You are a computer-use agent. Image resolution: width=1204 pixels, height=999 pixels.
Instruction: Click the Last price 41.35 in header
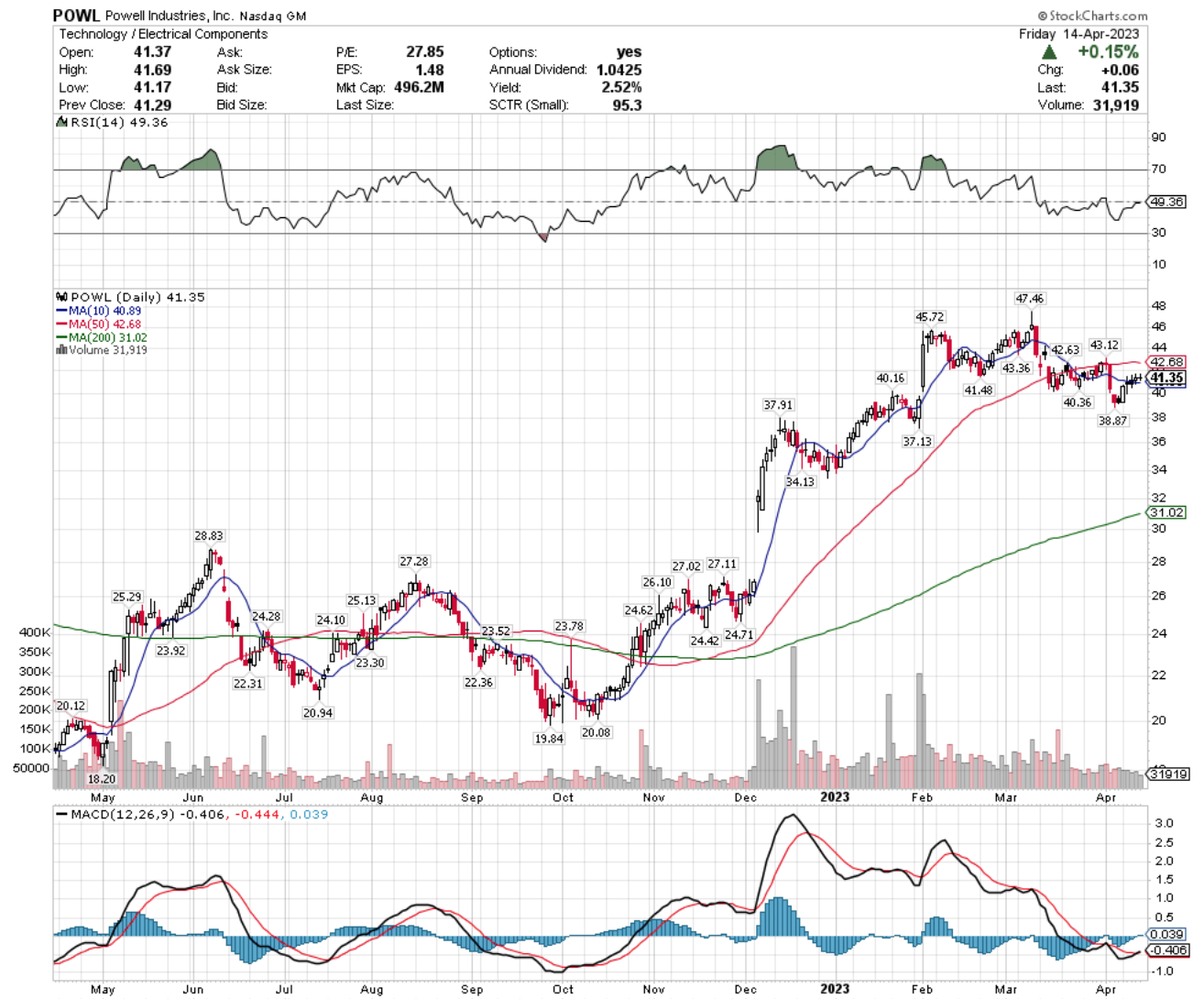tap(1120, 87)
